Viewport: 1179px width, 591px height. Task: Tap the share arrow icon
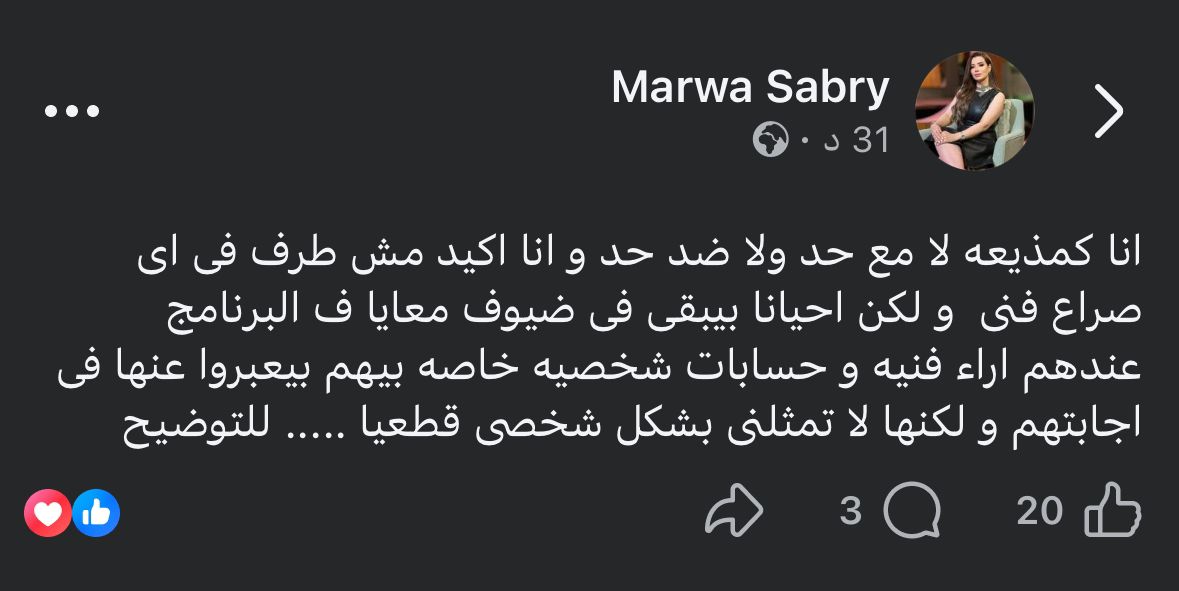[734, 512]
